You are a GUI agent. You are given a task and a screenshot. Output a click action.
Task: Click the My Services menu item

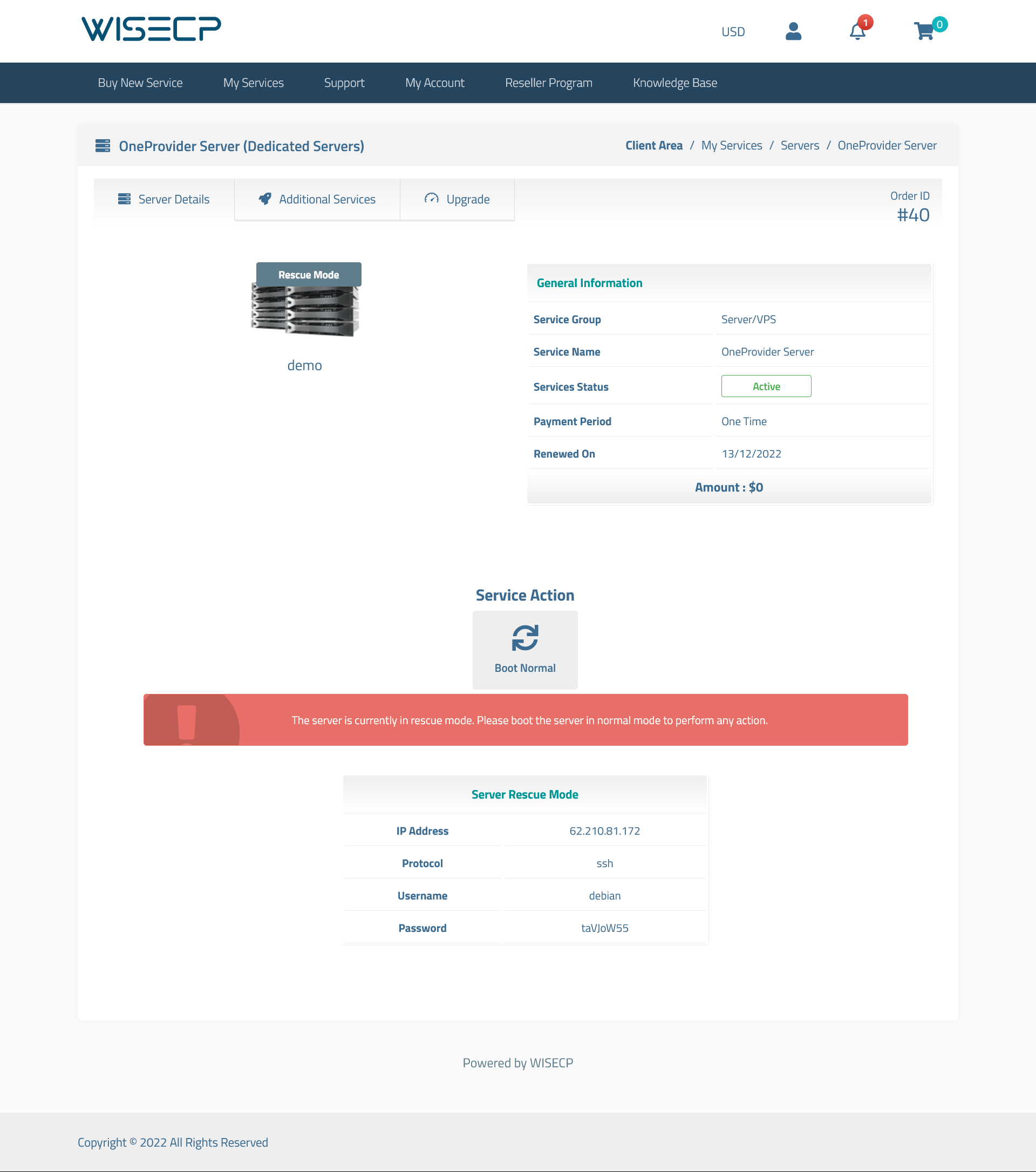point(253,82)
